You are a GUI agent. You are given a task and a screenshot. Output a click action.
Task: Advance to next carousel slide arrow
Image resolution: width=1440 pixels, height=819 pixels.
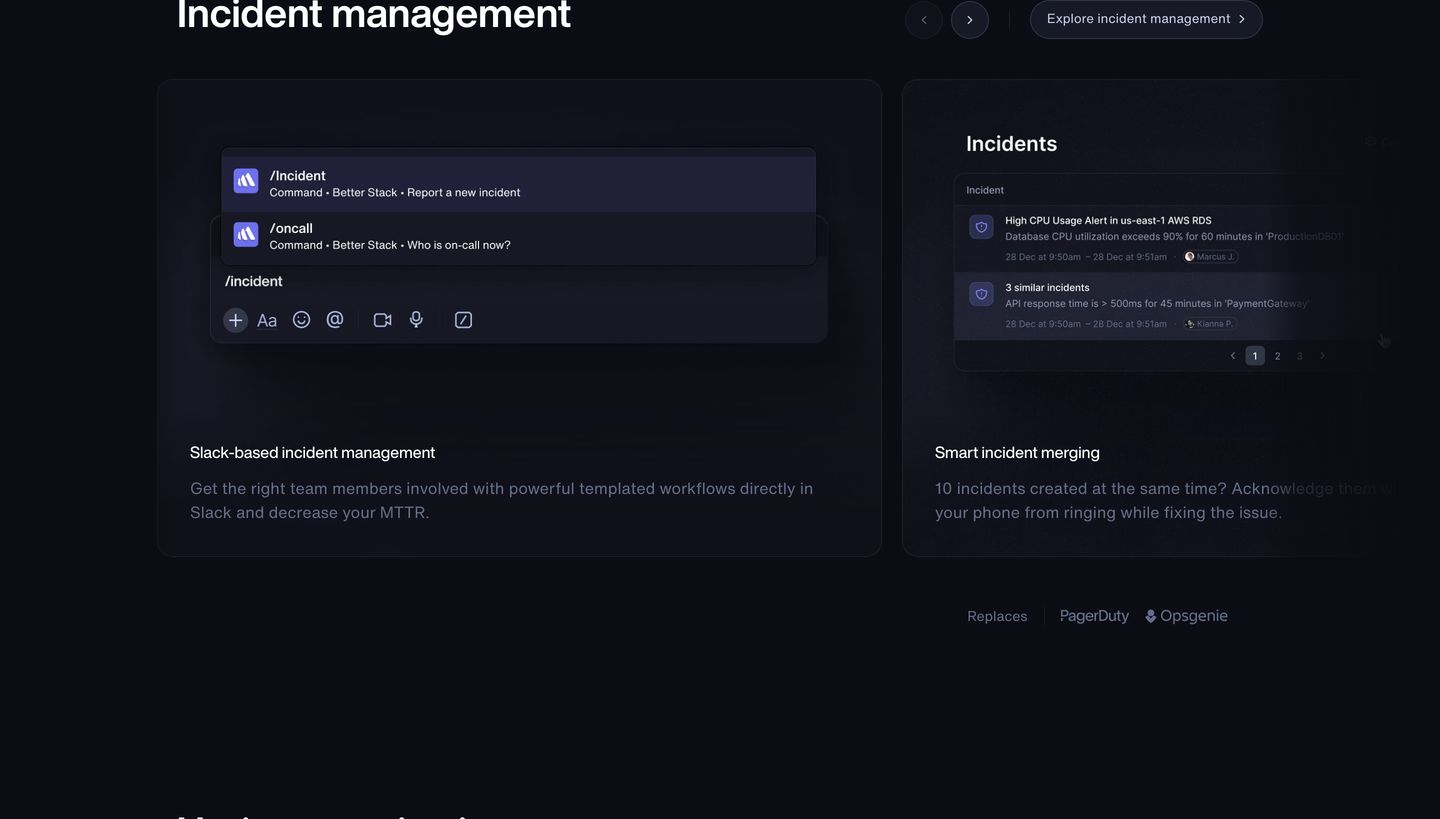tap(970, 20)
